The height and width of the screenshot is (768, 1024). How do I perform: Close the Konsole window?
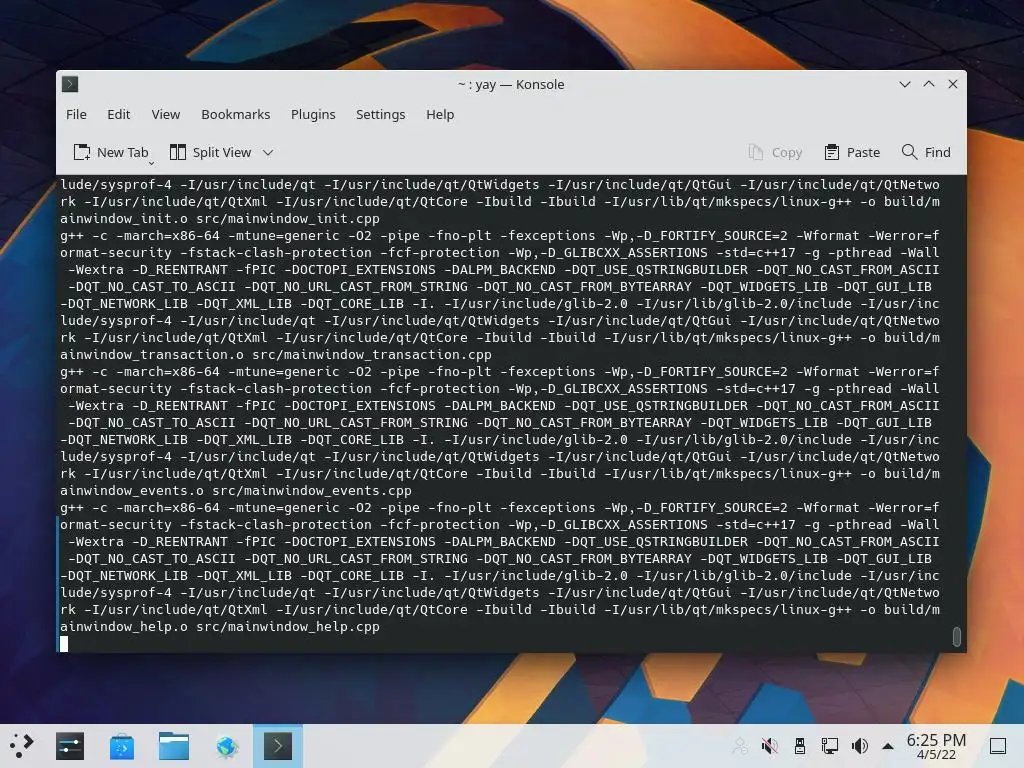(953, 84)
